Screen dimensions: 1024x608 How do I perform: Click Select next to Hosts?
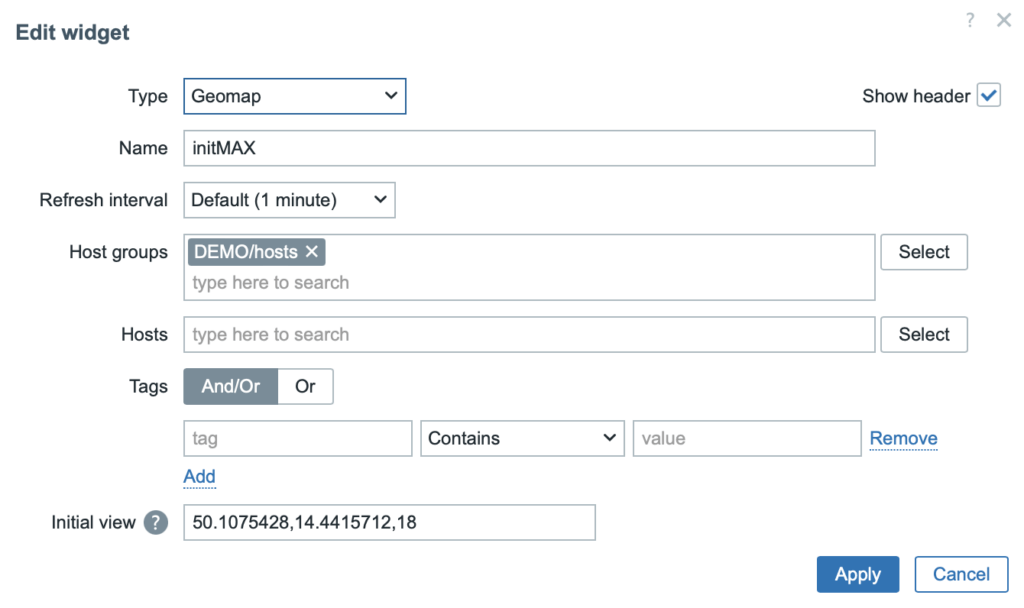tap(923, 334)
